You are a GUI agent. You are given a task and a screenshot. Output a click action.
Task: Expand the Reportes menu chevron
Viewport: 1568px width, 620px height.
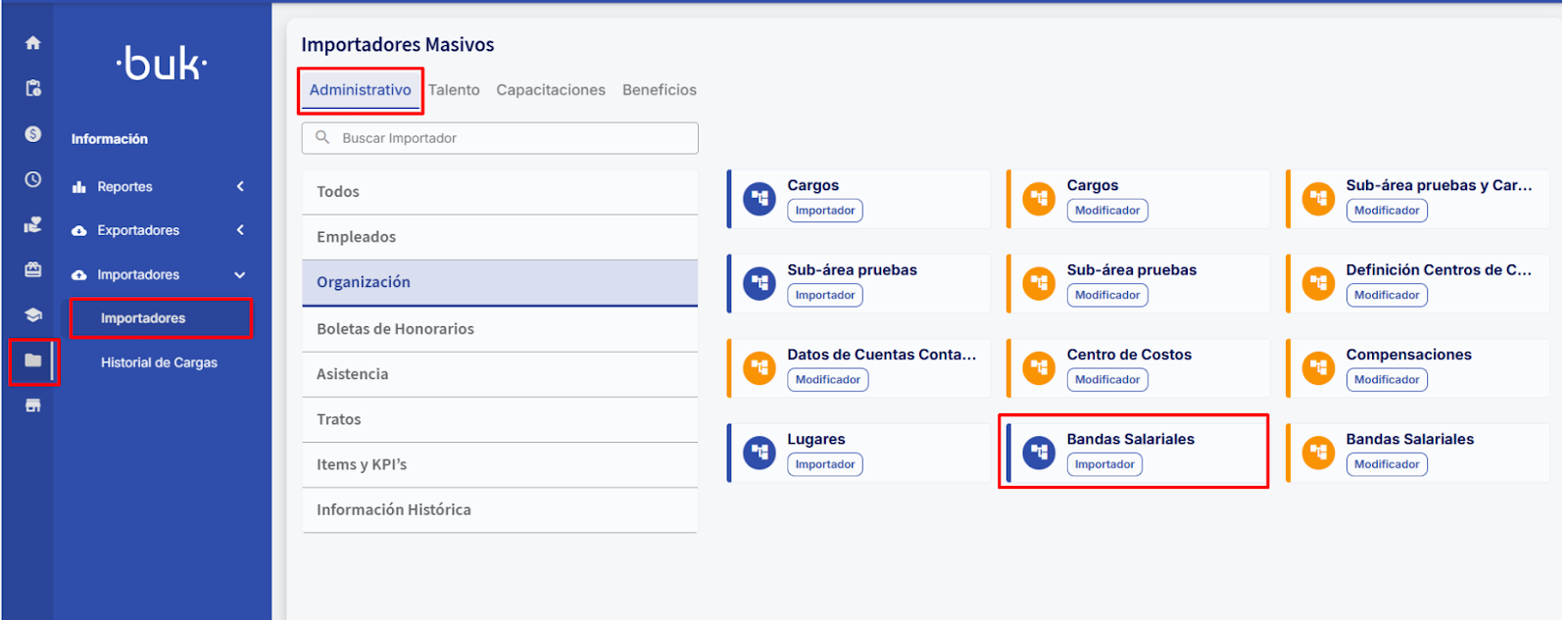click(x=240, y=186)
